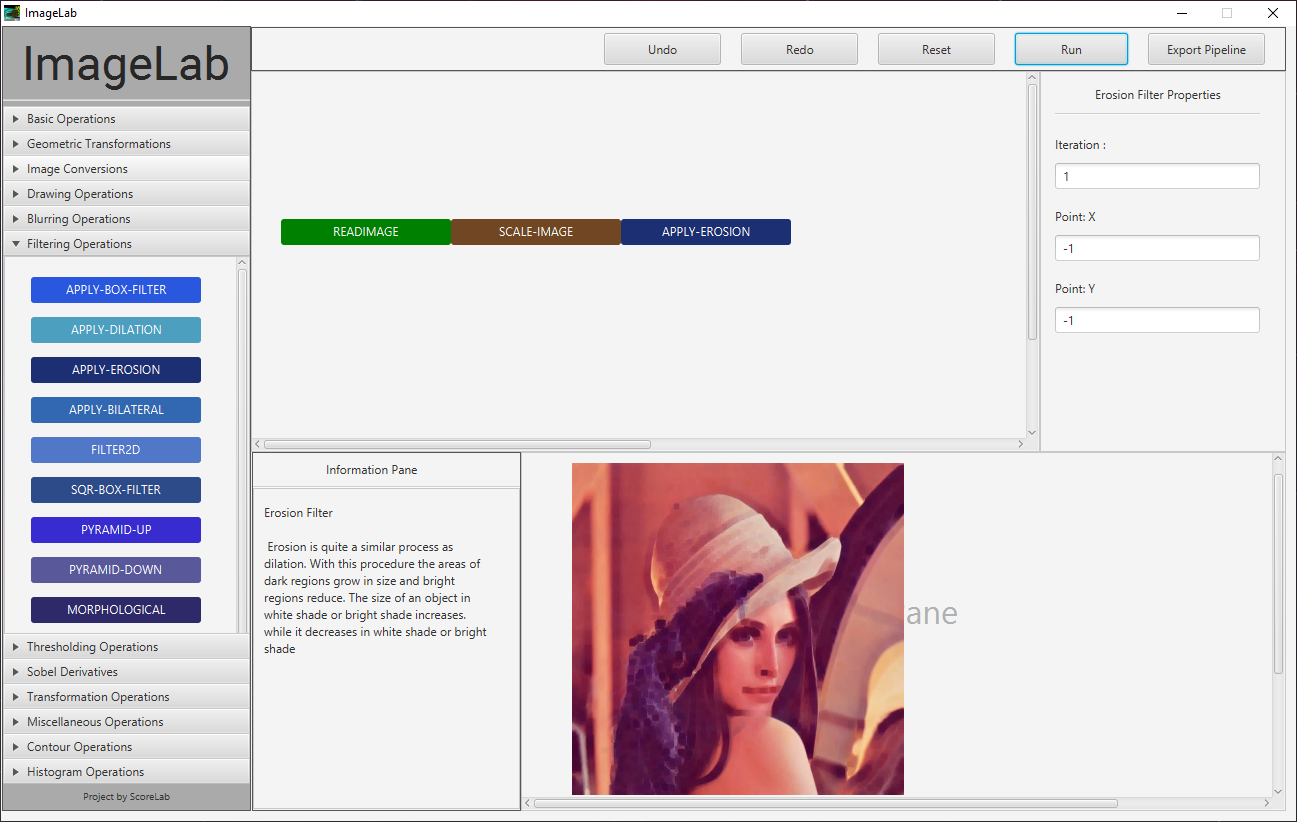This screenshot has height=822, width=1297.
Task: Choose the MORPHOLOGICAL filter block
Action: coord(116,610)
